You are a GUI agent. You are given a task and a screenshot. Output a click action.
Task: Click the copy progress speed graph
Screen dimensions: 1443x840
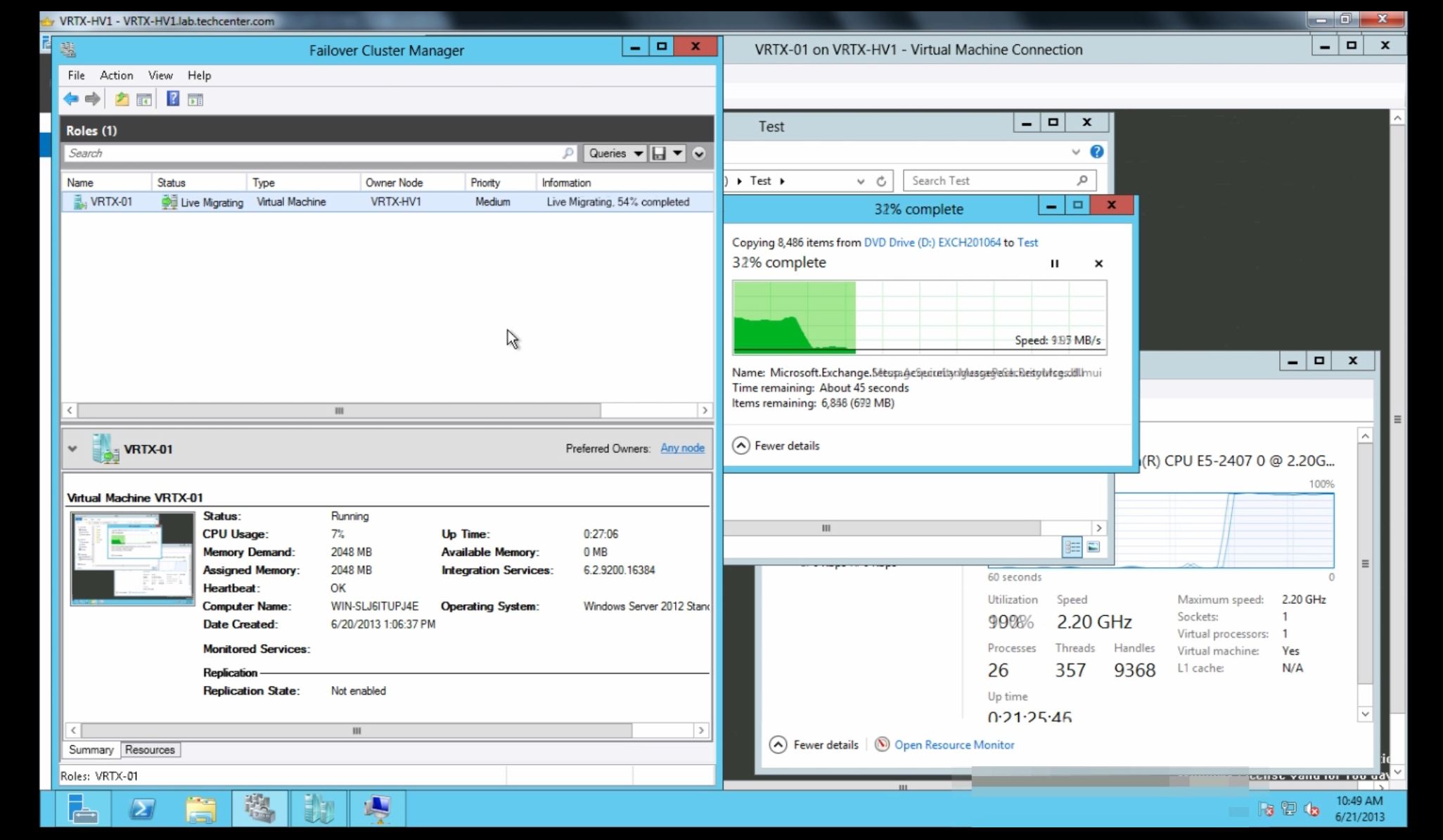point(919,317)
